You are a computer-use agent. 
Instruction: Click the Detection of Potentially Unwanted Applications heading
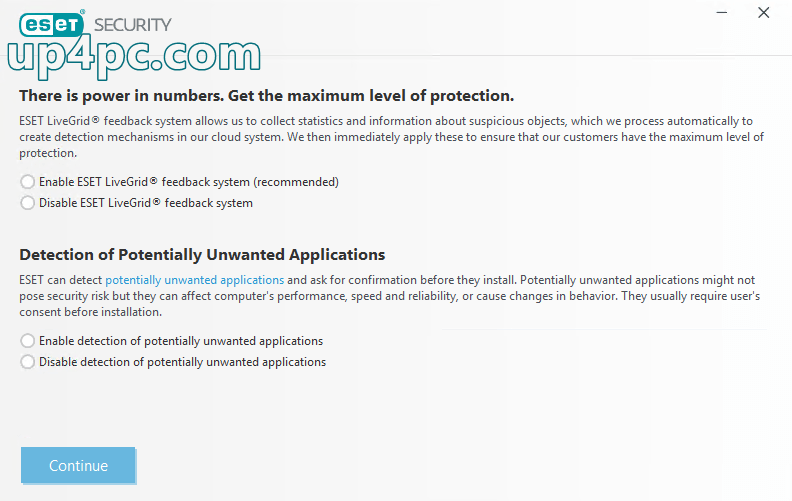(x=202, y=255)
